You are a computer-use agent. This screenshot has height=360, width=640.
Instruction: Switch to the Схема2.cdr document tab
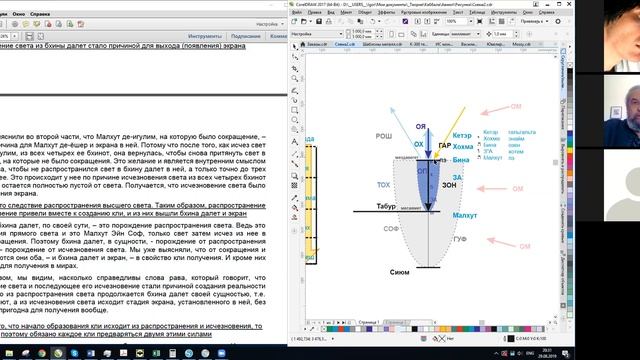pos(344,44)
